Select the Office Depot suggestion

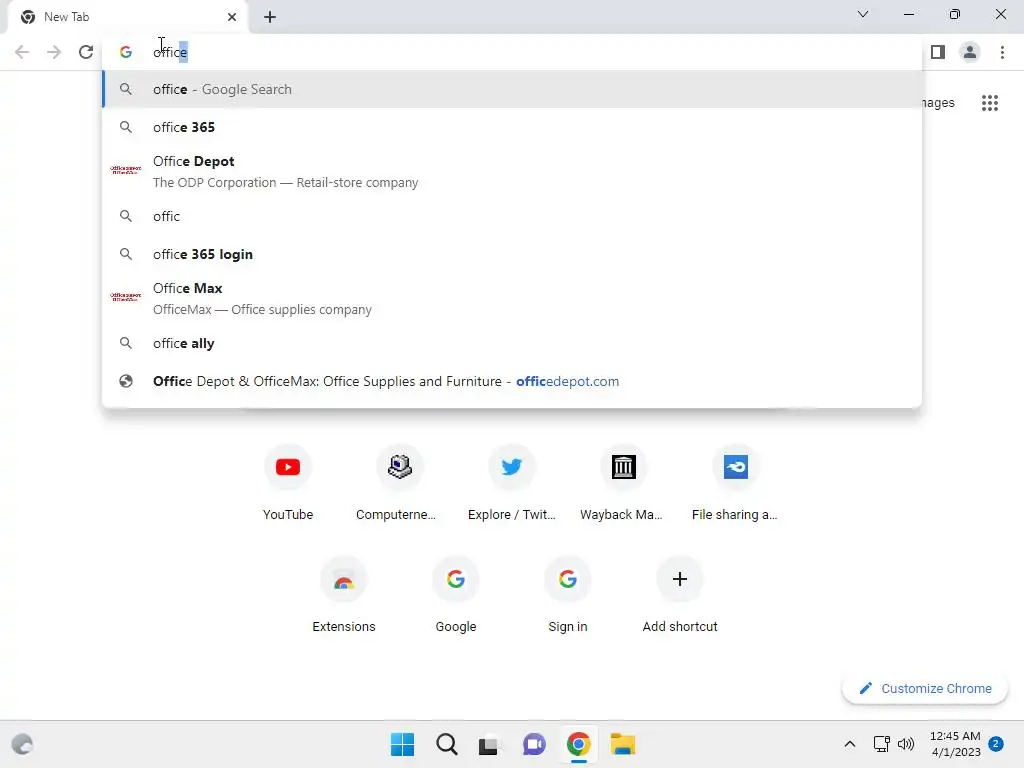[x=512, y=172]
